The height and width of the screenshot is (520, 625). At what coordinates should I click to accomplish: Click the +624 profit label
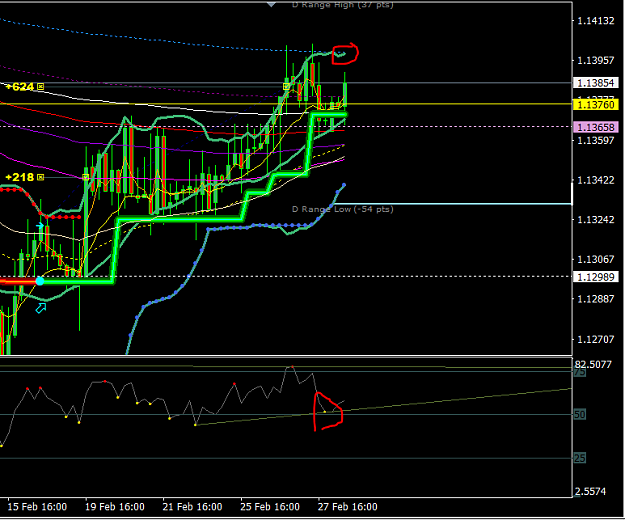[x=20, y=86]
